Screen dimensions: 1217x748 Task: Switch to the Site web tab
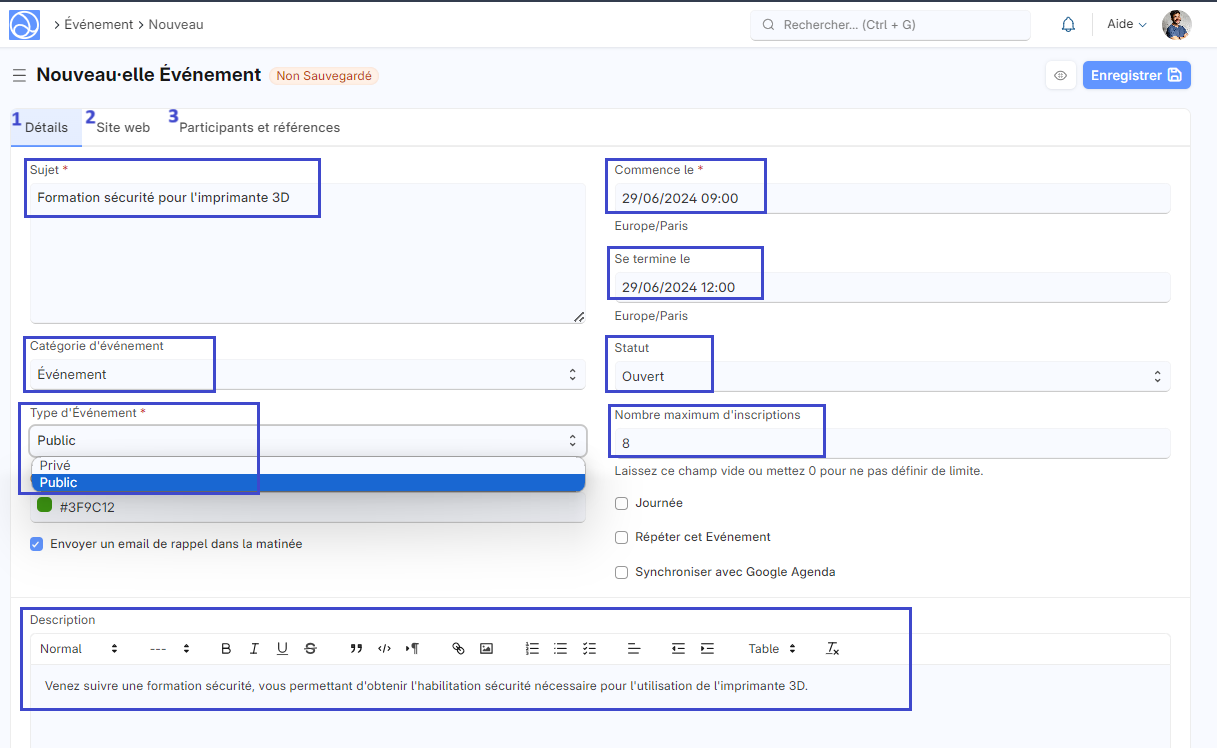coord(123,128)
